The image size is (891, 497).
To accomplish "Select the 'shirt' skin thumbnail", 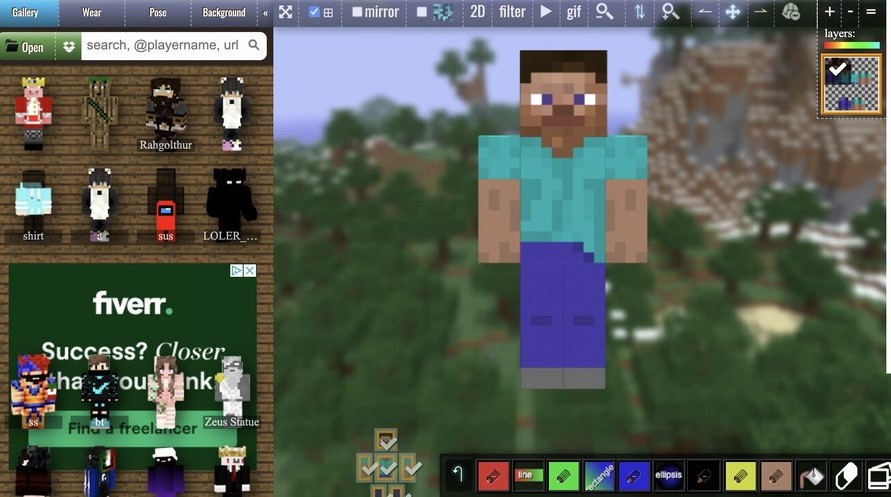I will point(33,206).
